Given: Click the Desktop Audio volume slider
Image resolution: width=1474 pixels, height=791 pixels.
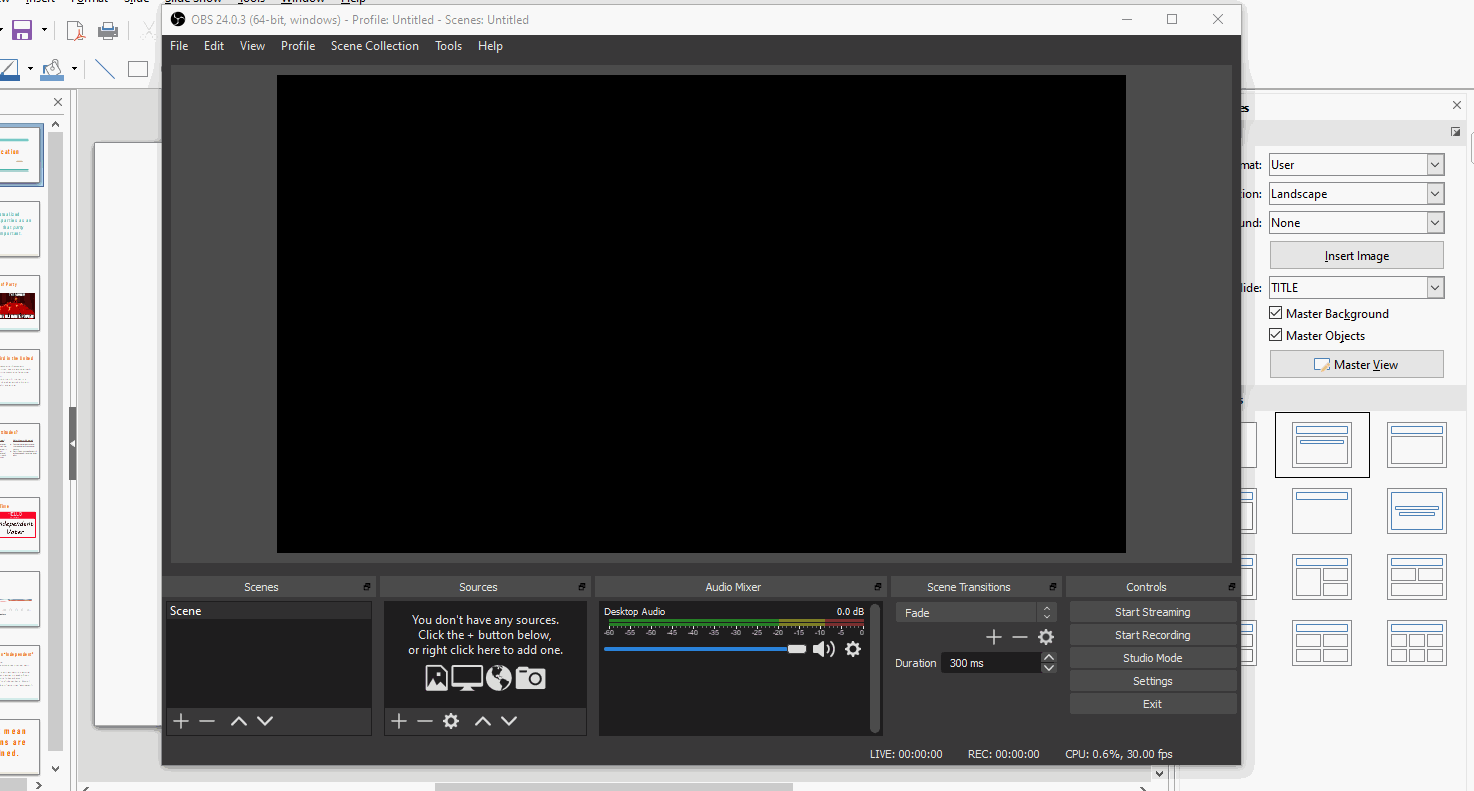Looking at the screenshot, I should [705, 649].
